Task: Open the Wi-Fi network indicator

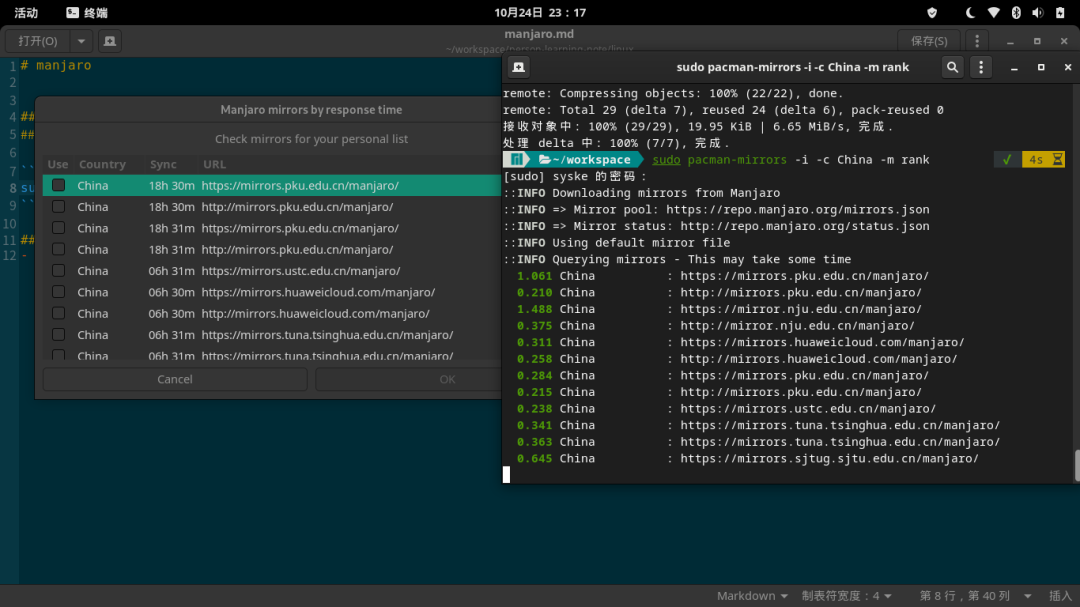Action: click(993, 12)
